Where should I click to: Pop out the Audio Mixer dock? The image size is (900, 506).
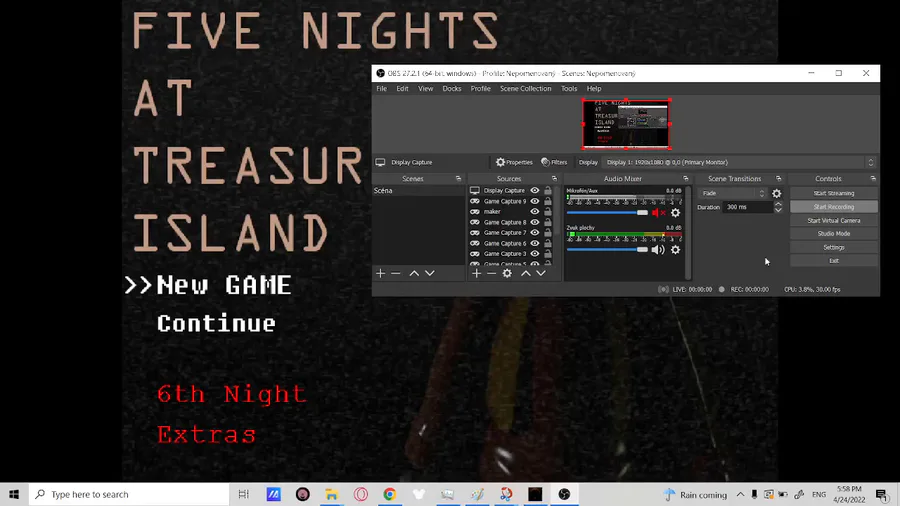coord(685,179)
